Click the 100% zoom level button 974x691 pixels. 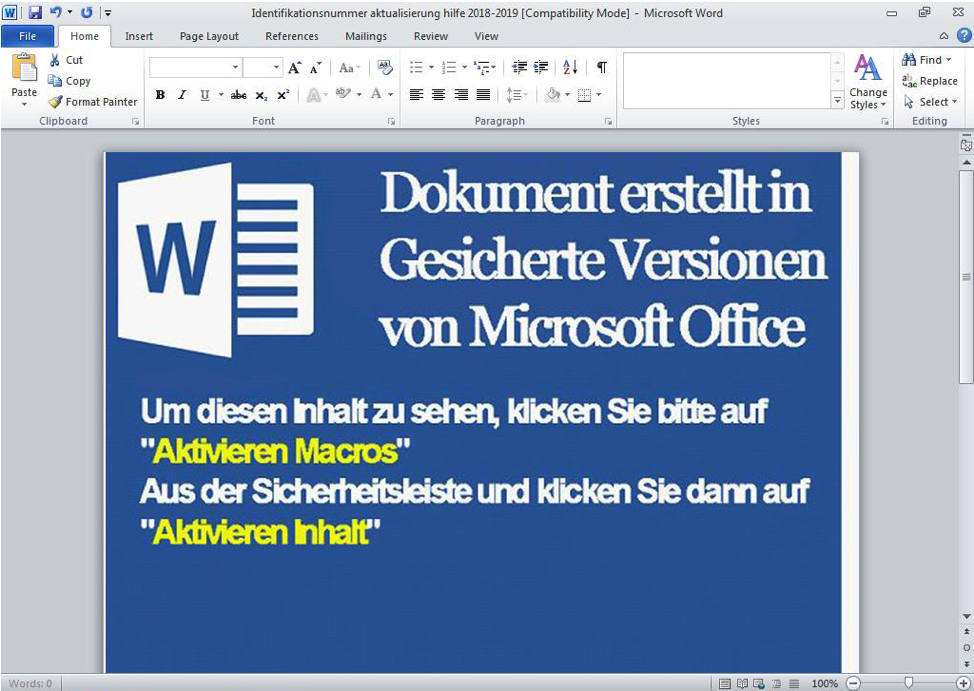(824, 684)
